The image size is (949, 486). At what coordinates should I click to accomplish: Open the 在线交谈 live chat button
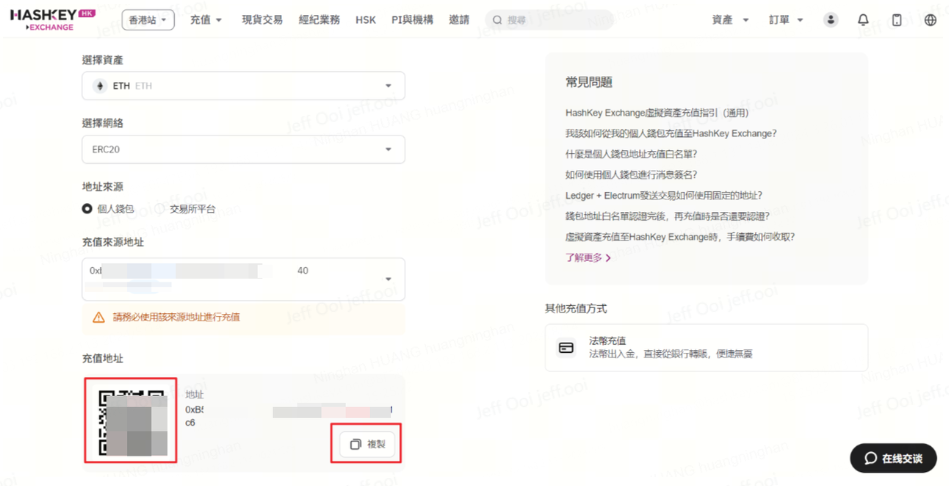click(892, 458)
